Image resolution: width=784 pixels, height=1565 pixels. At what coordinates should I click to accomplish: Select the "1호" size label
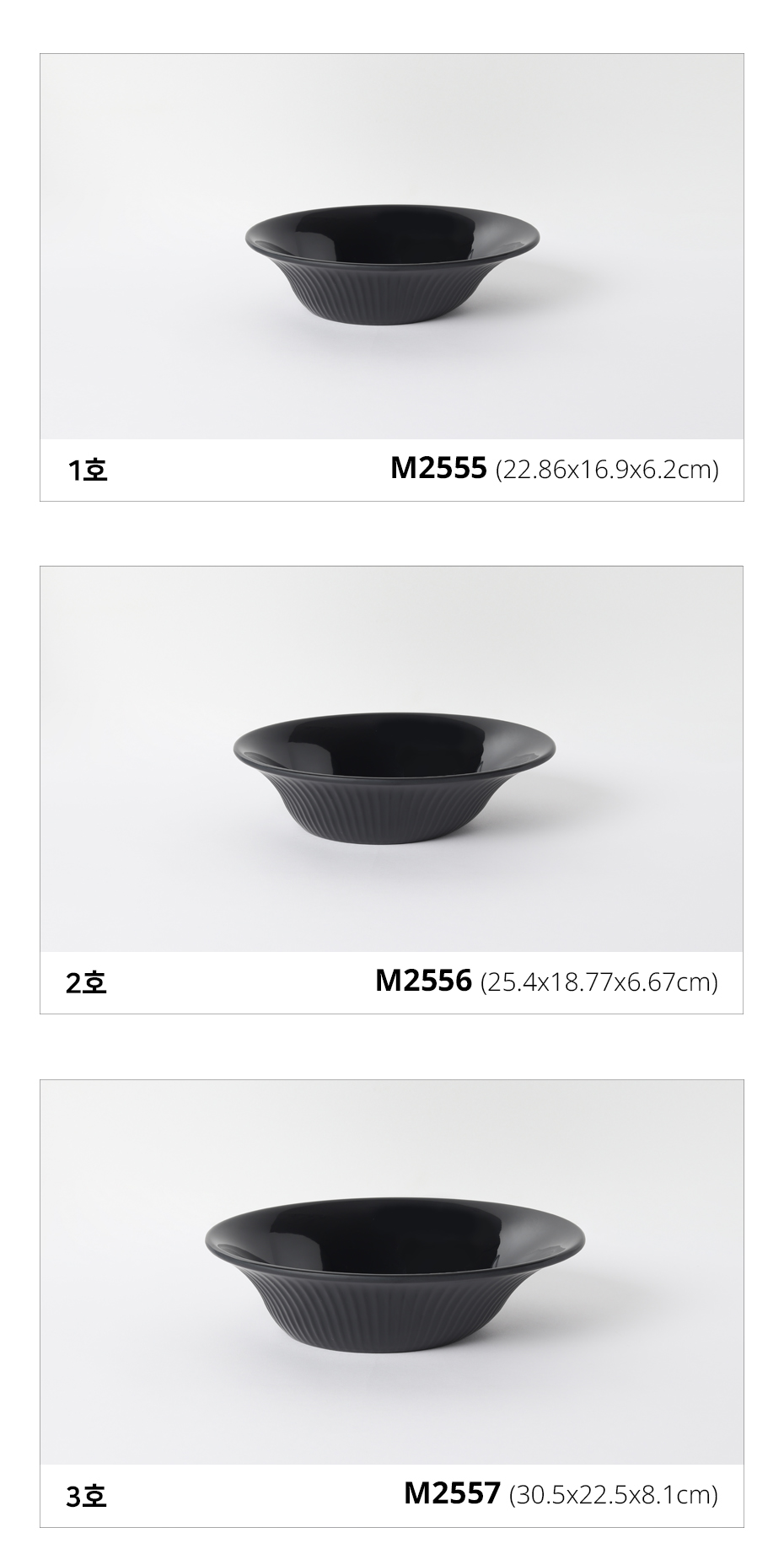pos(88,471)
